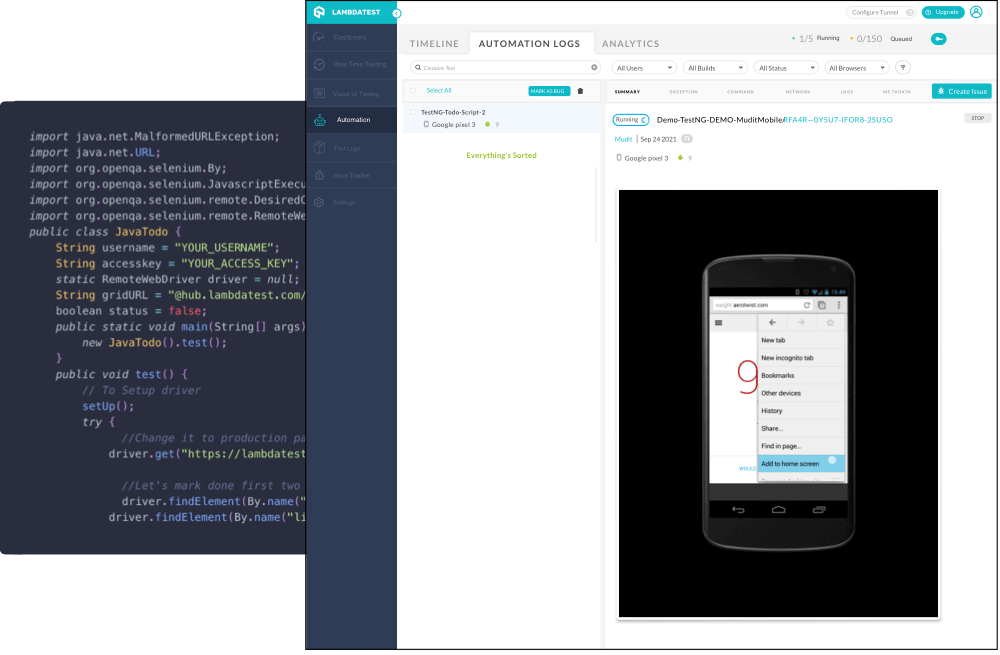This screenshot has width=1000, height=655.
Task: Click the Contains Text search field
Action: pos(505,68)
